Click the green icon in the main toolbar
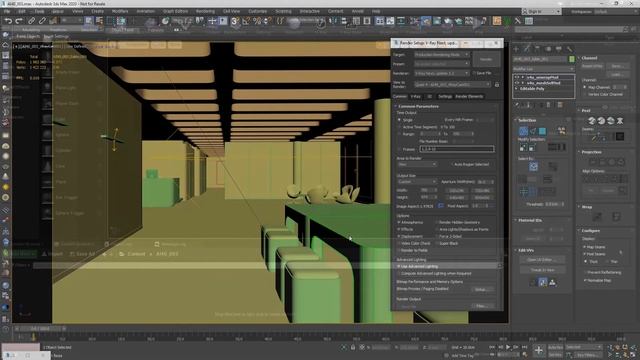The height and width of the screenshot is (360, 640). (x=507, y=20)
